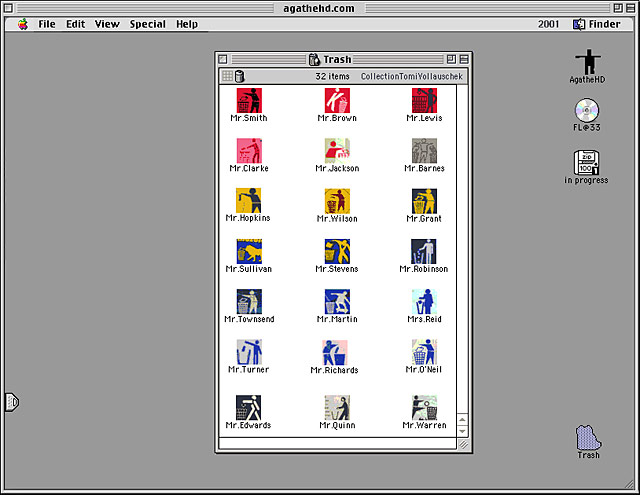Collapse the Trash window with windowshade box
This screenshot has width=640, height=495.
(x=464, y=59)
